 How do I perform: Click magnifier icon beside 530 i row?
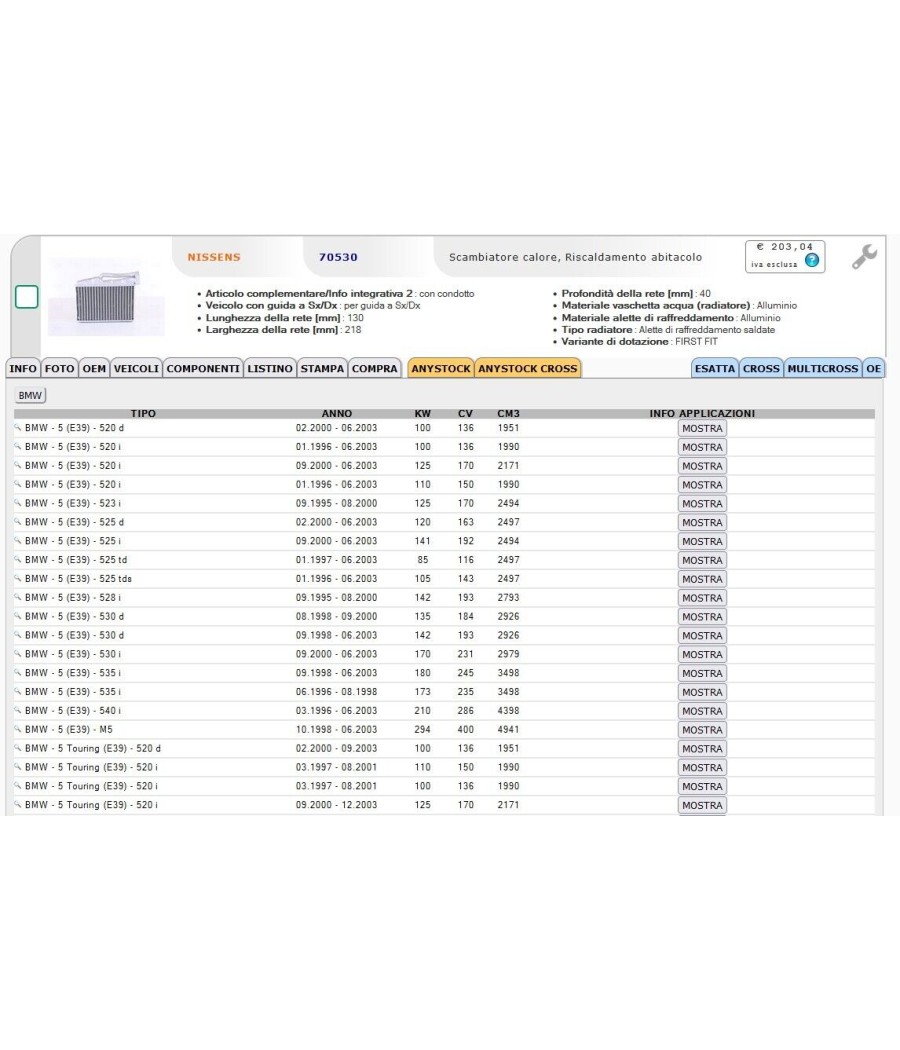[x=18, y=654]
